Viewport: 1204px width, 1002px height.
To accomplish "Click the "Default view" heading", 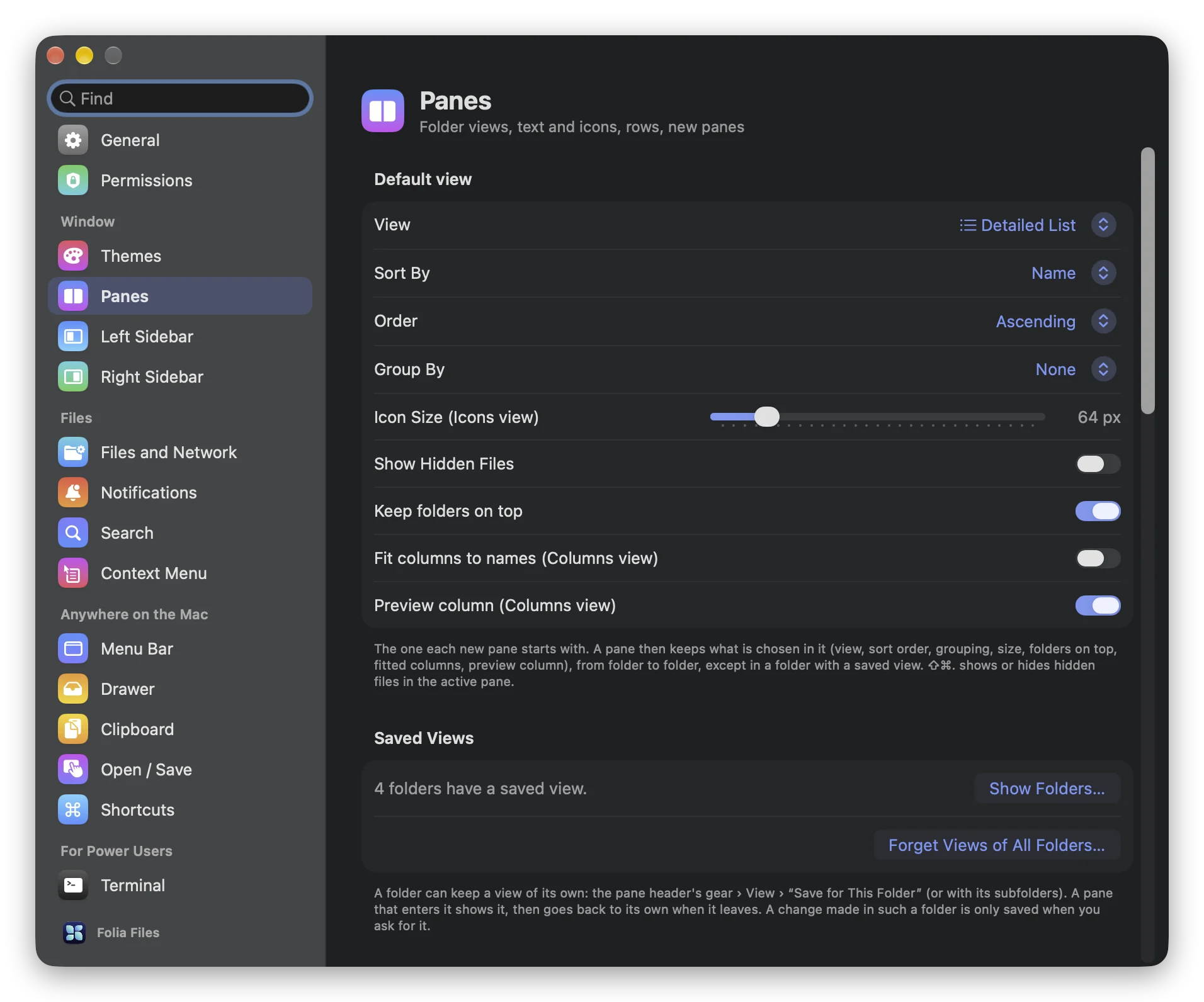I will pos(423,179).
